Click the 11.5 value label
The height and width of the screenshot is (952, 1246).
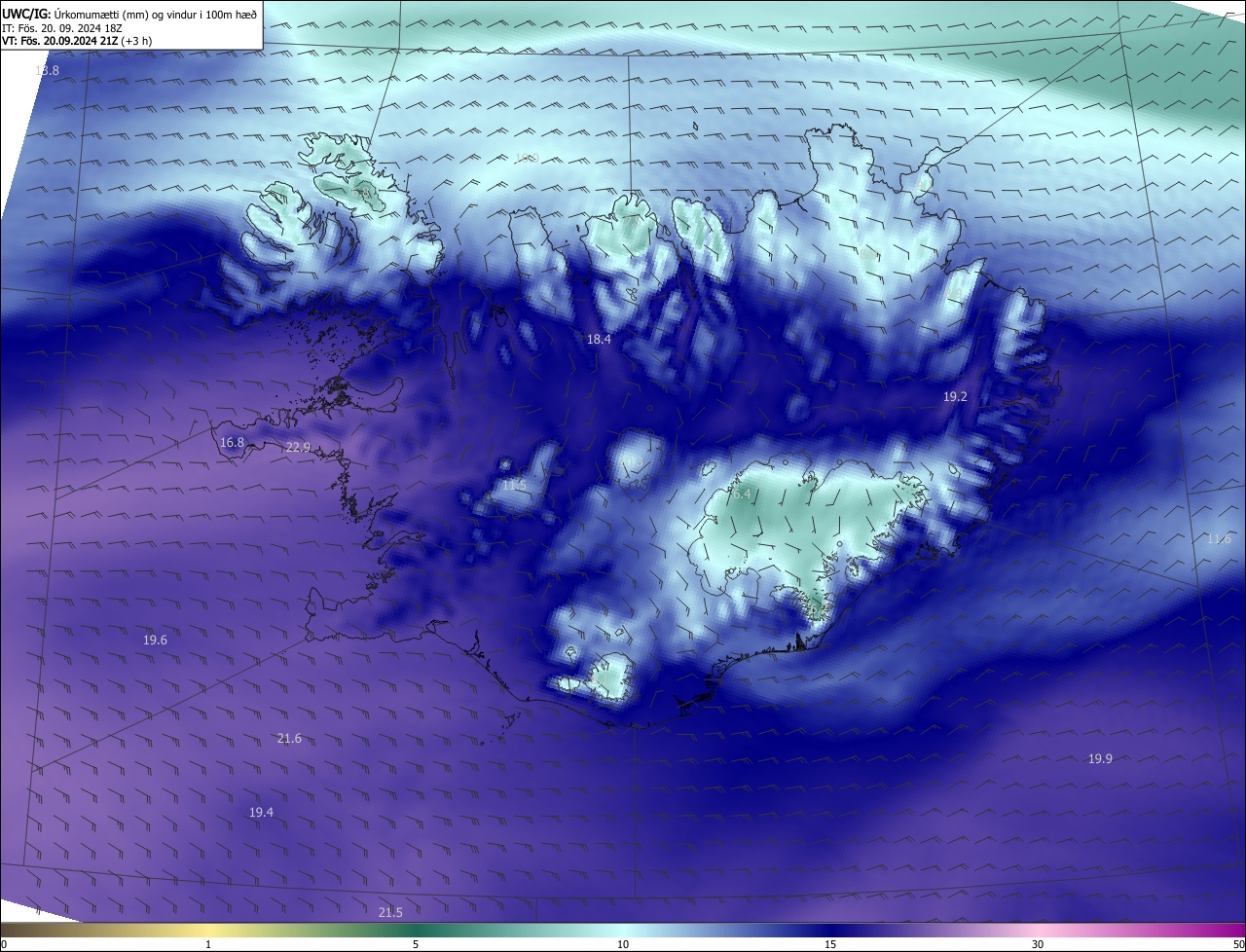pyautogui.click(x=514, y=485)
